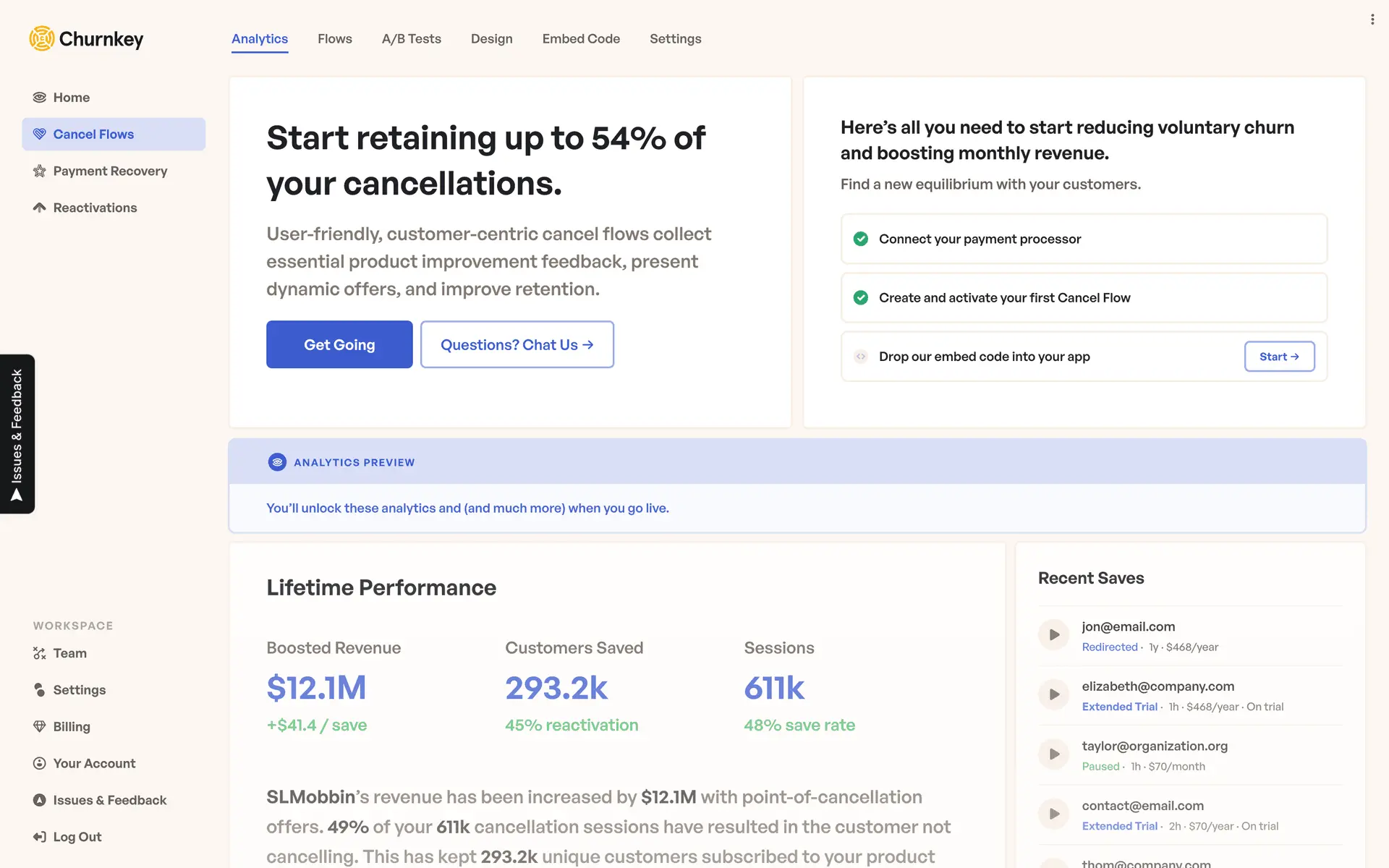1389x868 pixels.
Task: Click the Get Going button
Action: pos(339,345)
